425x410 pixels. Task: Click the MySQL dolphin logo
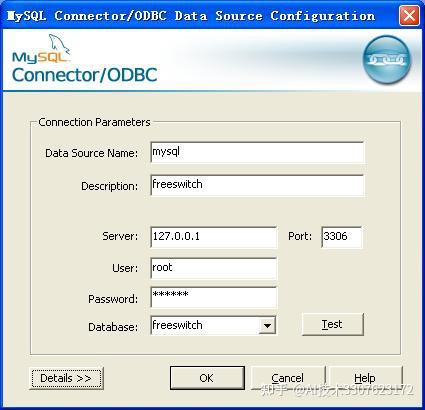[41, 49]
